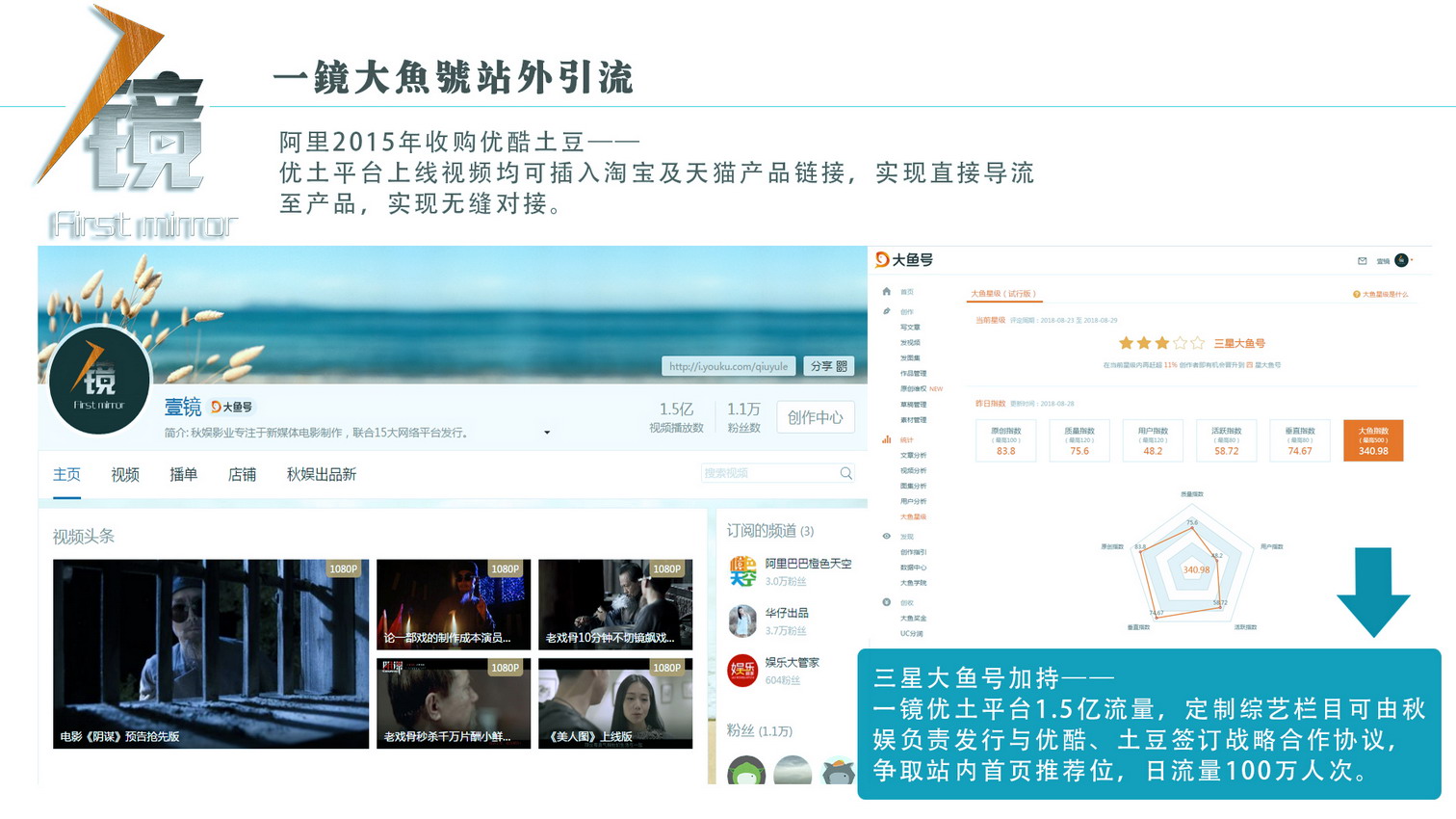
Task: Click the magnifier icon in 搜索视频 box
Action: click(x=845, y=473)
